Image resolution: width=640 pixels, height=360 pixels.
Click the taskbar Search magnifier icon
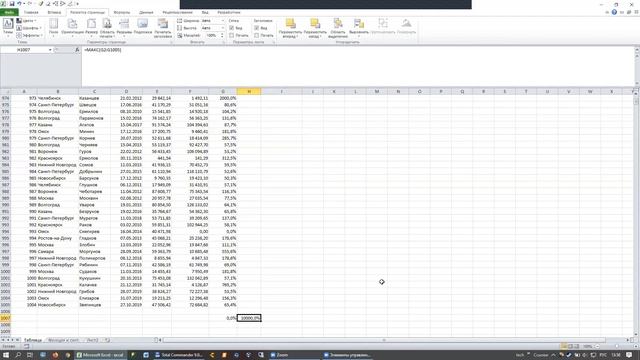pyautogui.click(x=18, y=355)
